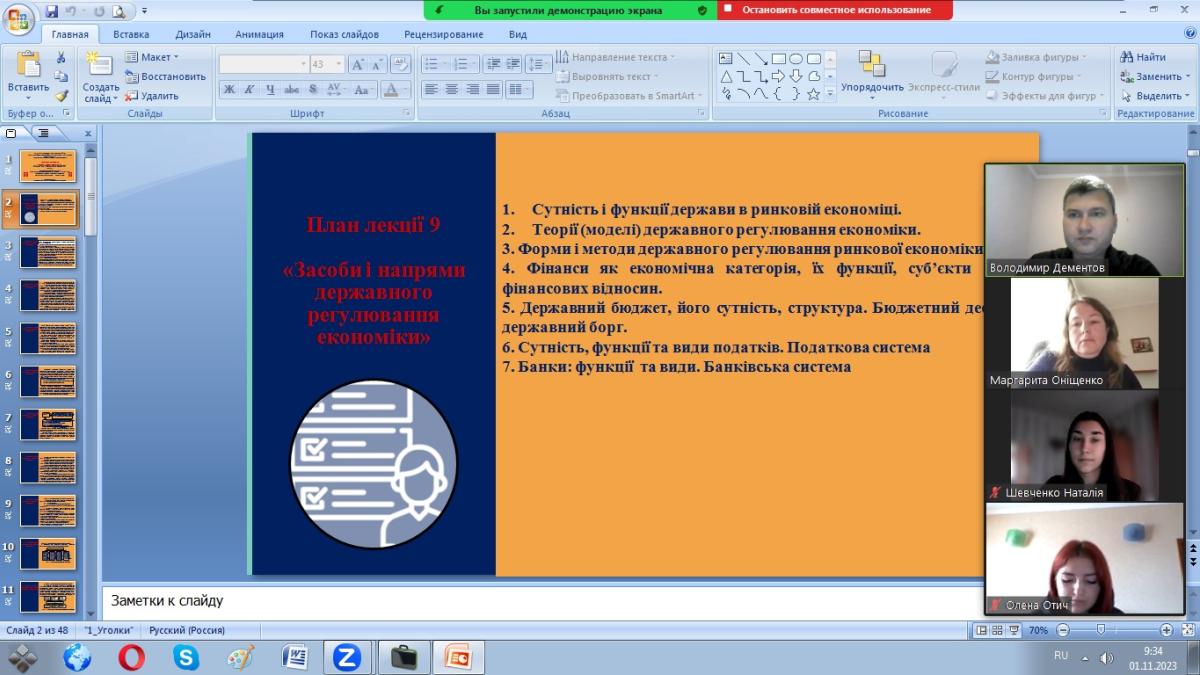Select the triangle shape in gallery
Screen dimensions: 1200x675
click(x=725, y=76)
